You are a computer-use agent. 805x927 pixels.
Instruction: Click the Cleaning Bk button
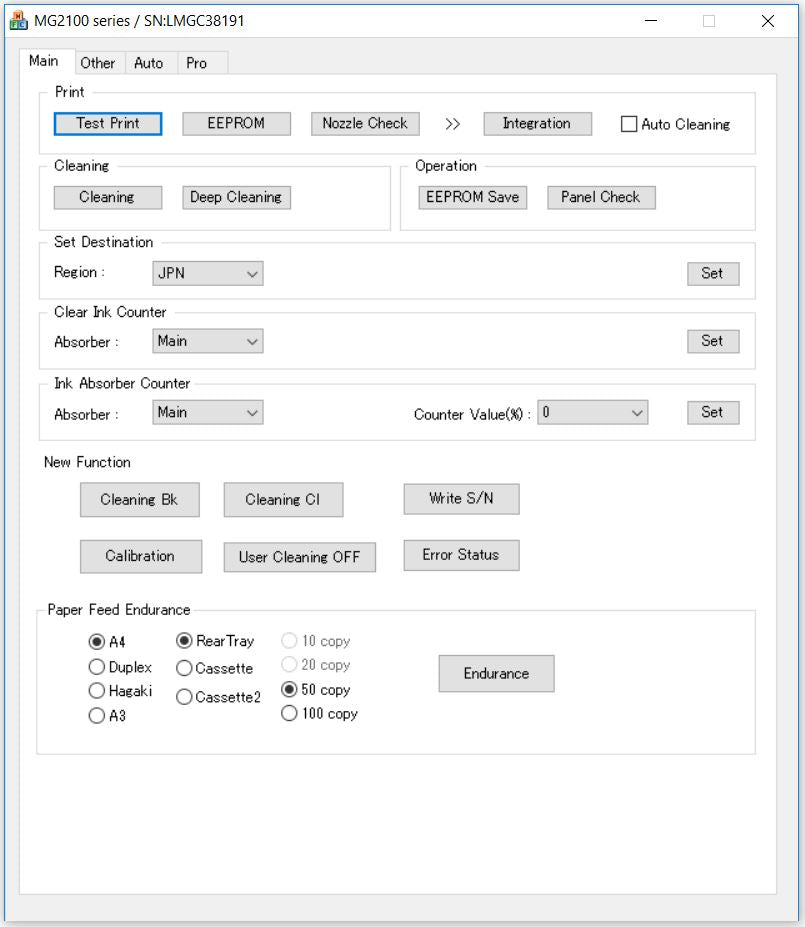[x=139, y=500]
